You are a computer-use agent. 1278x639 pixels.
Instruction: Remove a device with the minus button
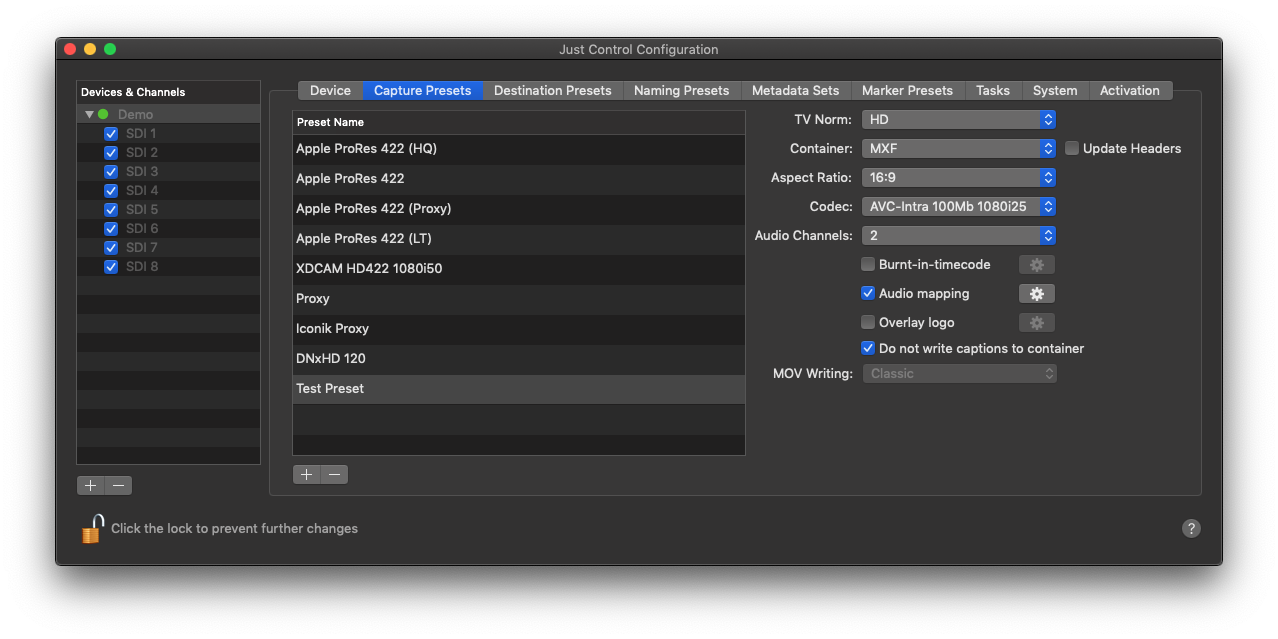(119, 486)
